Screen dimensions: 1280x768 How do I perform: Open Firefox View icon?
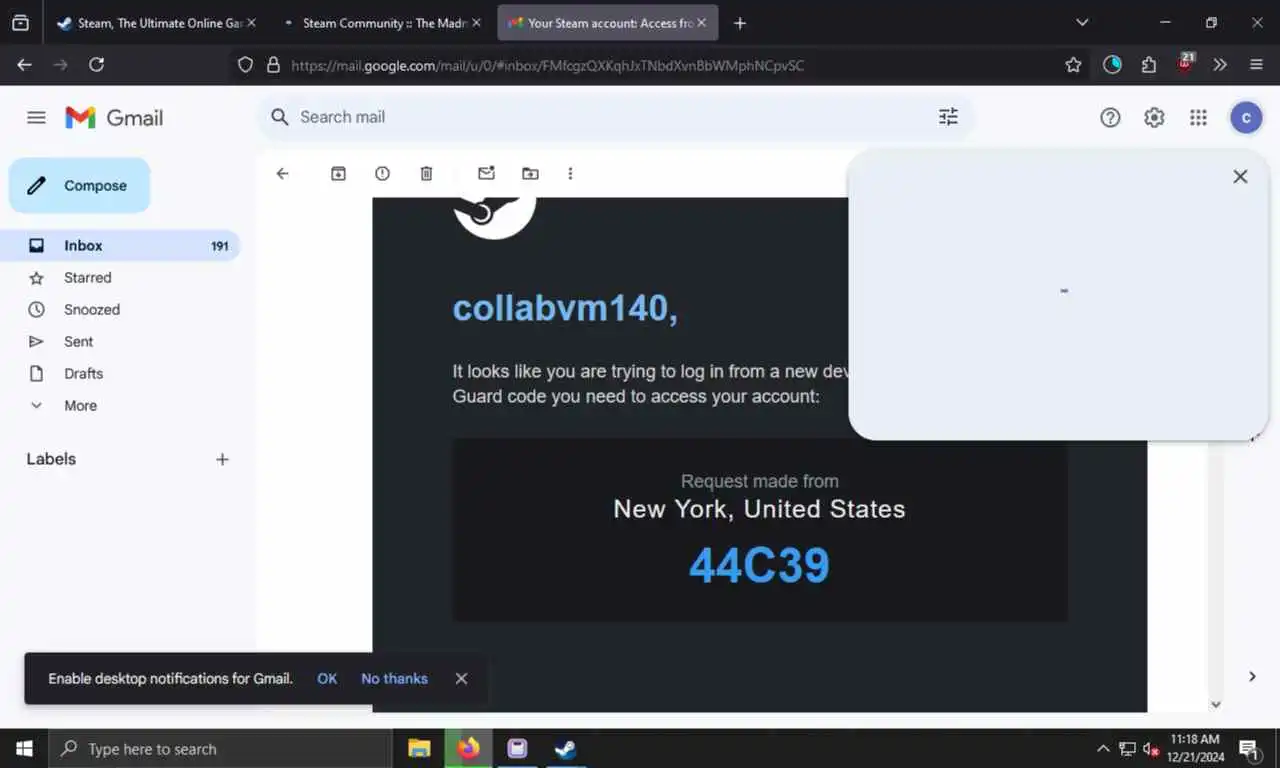(20, 23)
